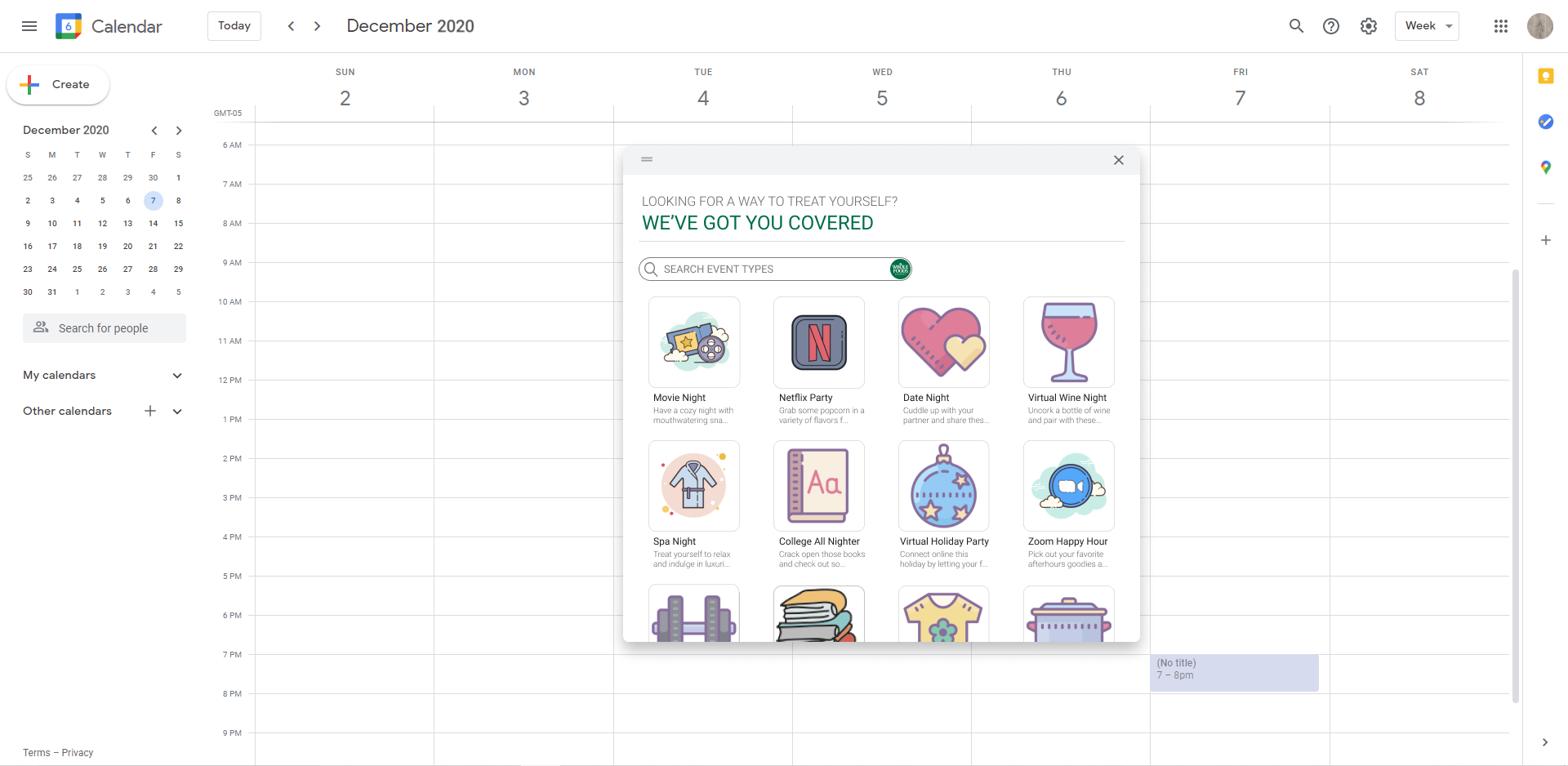Open the main menu hamburger icon

(29, 26)
